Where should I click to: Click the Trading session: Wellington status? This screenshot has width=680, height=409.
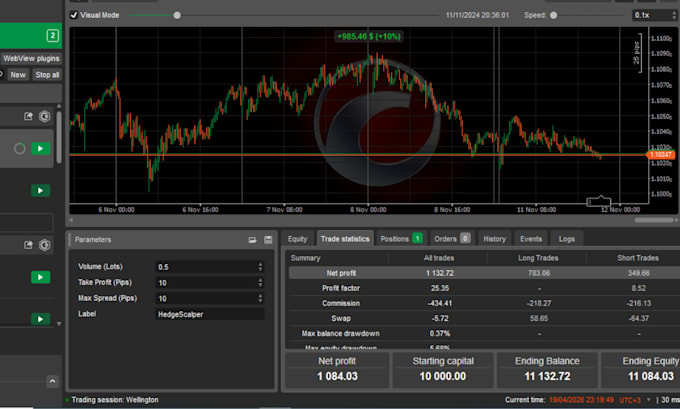(x=115, y=400)
